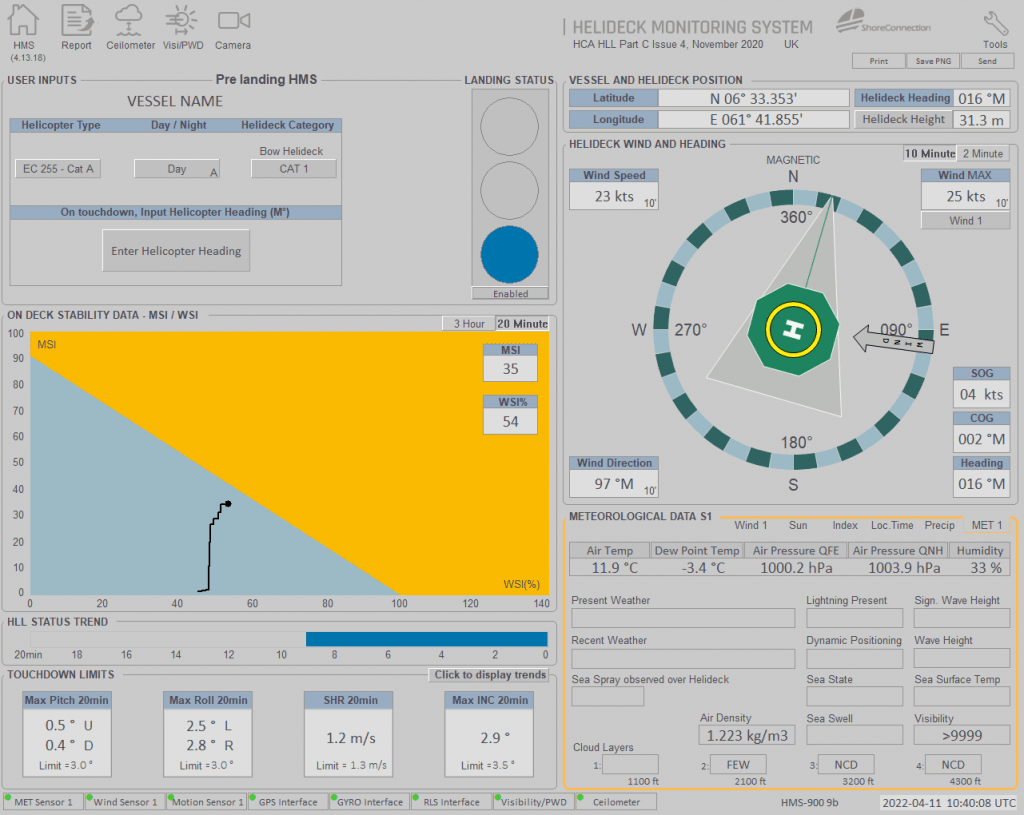Screen dimensions: 1024x815
Task: Open the Helideck Category CAT 1 selector
Action: click(293, 169)
